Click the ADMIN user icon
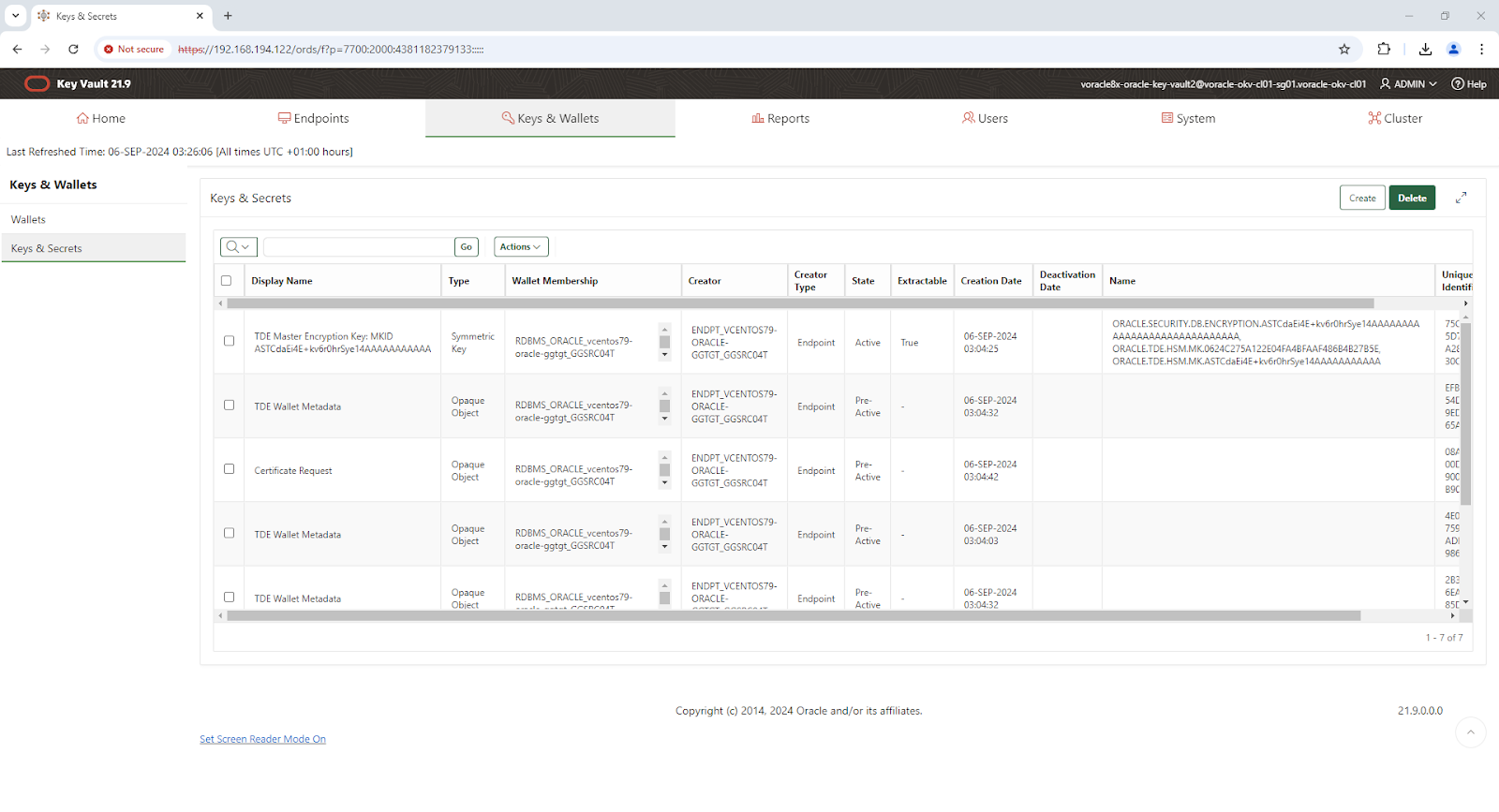Viewport: 1499px width, 812px height. 1386,83
